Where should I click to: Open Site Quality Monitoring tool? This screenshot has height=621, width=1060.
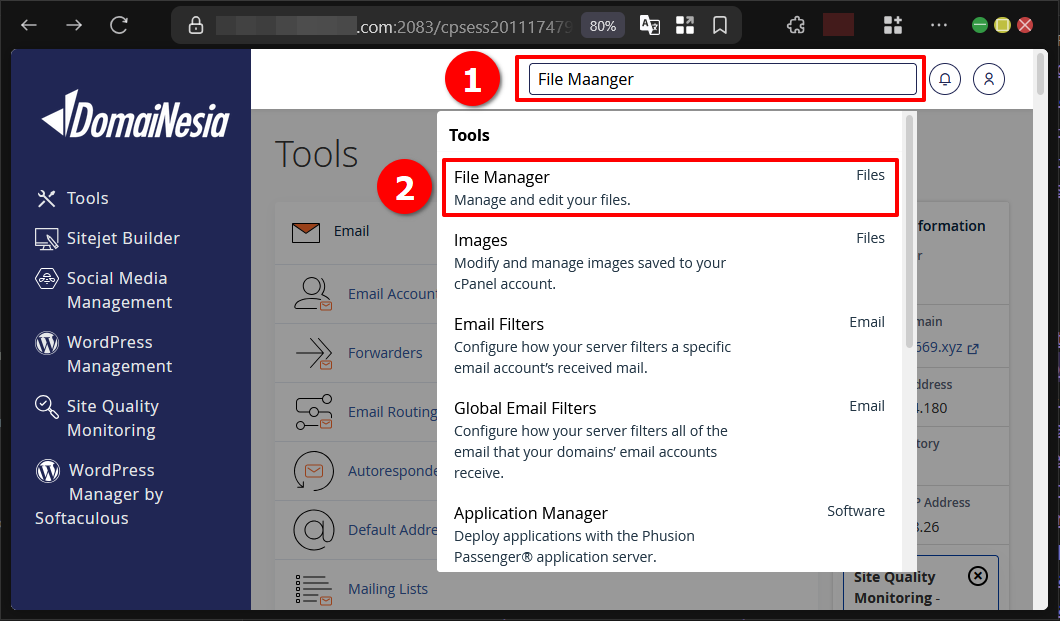click(x=113, y=418)
